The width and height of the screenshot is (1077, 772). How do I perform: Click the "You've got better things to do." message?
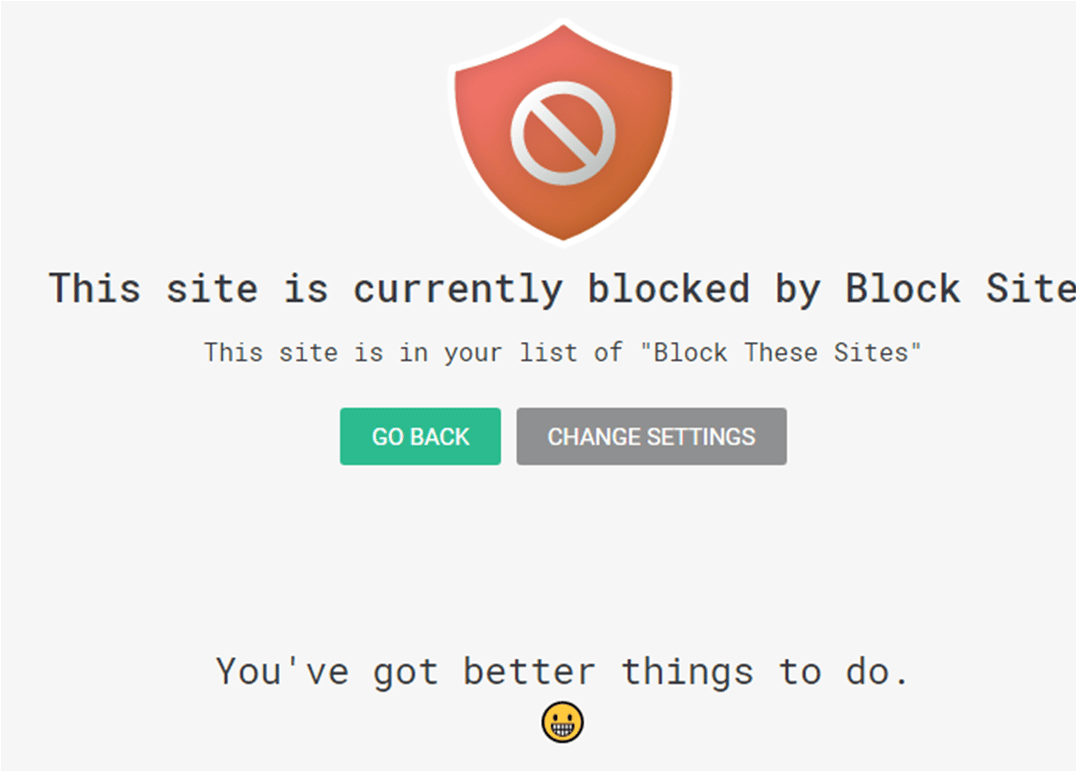[x=563, y=671]
